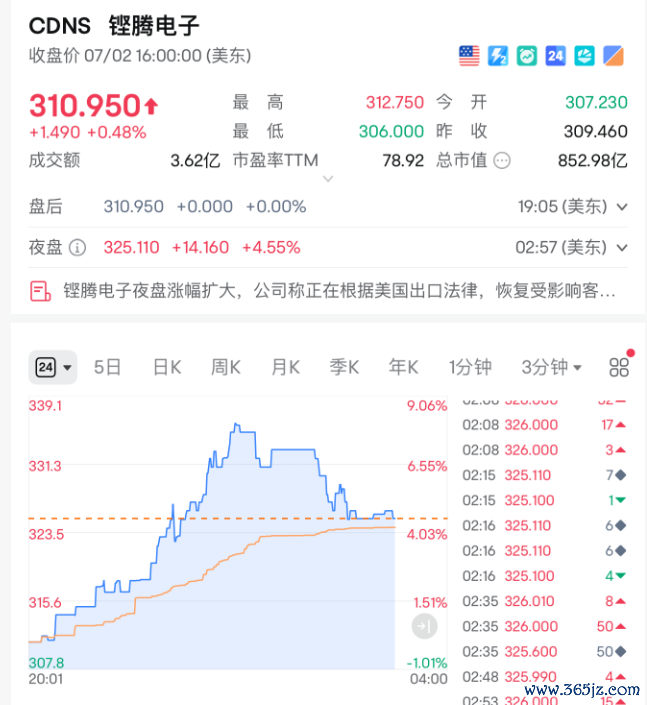The image size is (647, 705).
Task: Tap the 夜盘 info circle icon
Action: coord(77,247)
